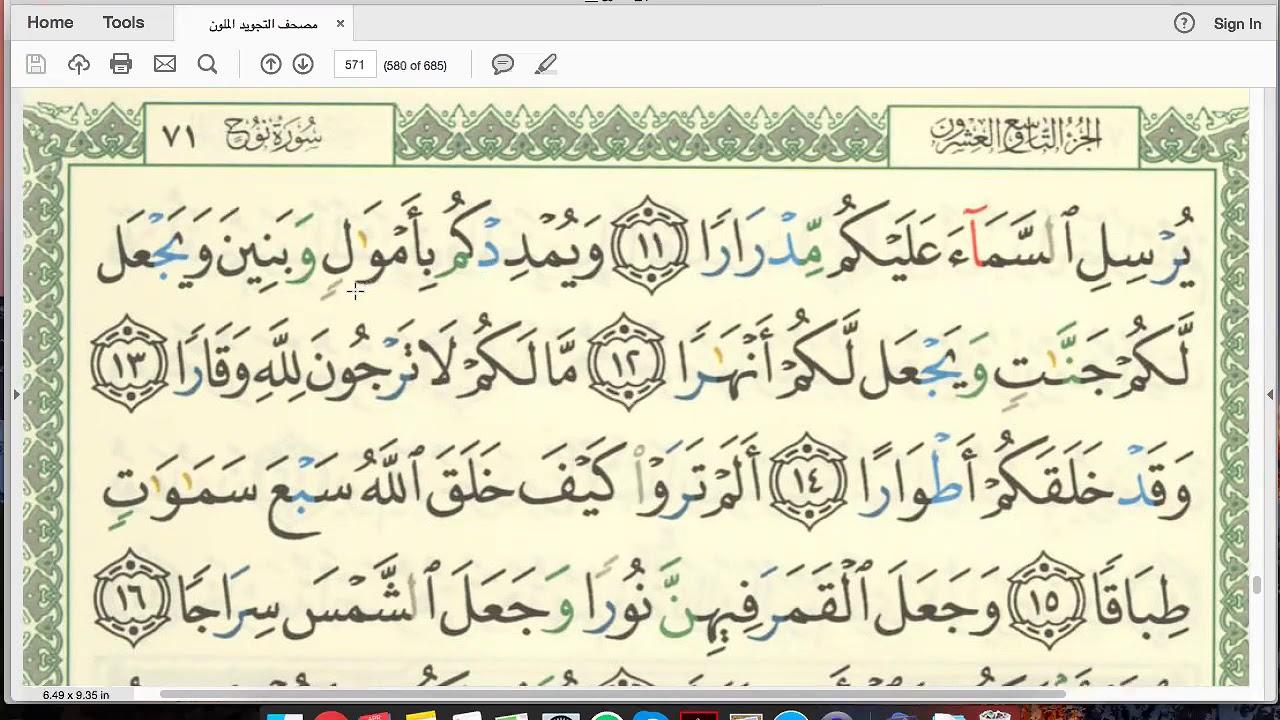
Task: Click verse marker ١٢ in the page
Action: click(626, 362)
